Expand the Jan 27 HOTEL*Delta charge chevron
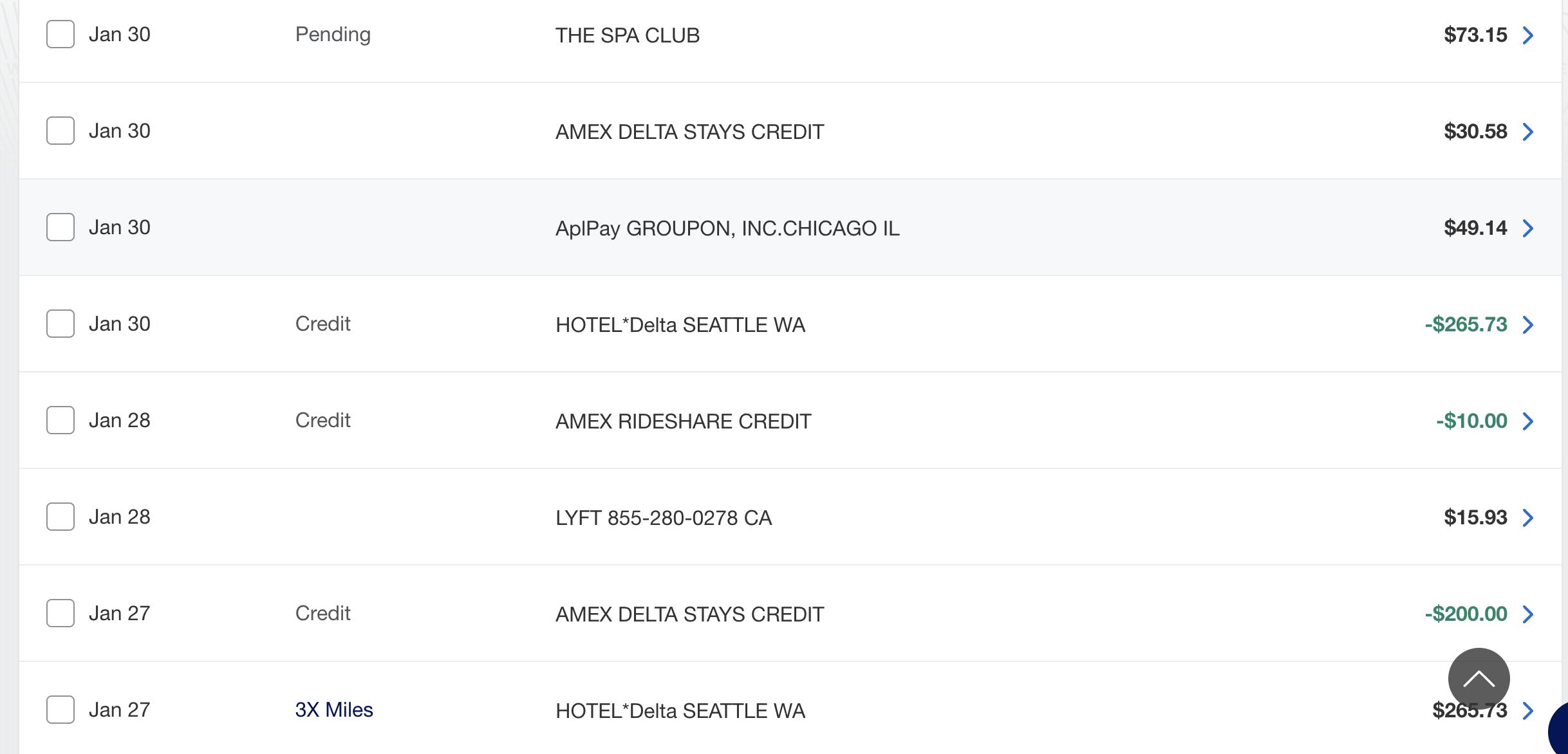This screenshot has width=1568, height=754. tap(1528, 711)
